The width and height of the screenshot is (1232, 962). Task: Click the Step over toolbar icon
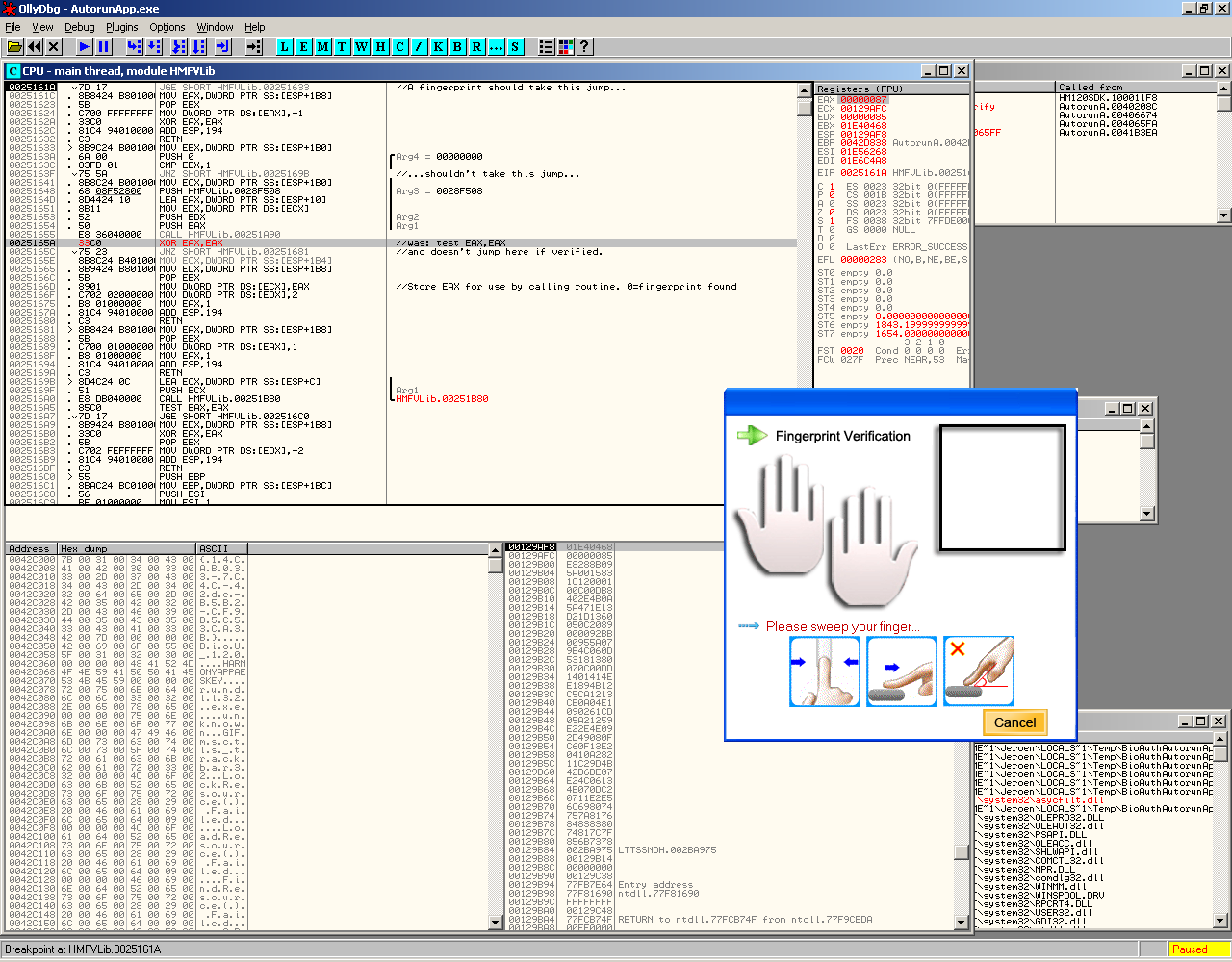click(155, 46)
